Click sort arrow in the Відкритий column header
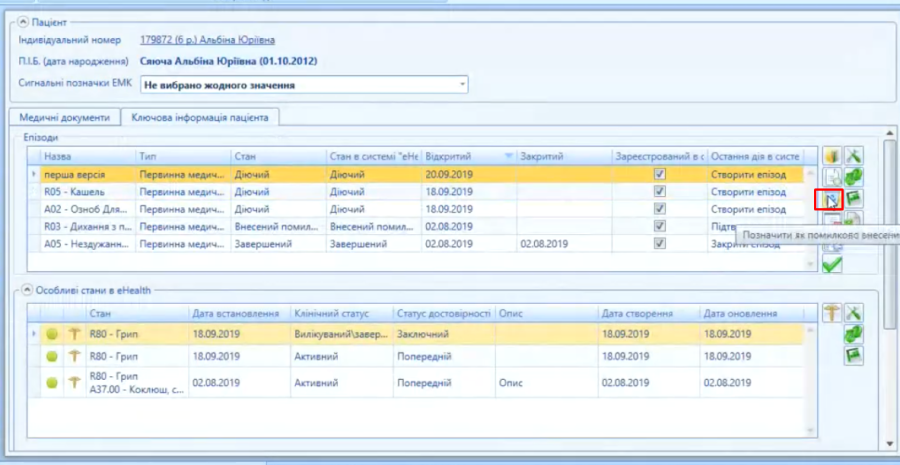The image size is (900, 465). 509,156
